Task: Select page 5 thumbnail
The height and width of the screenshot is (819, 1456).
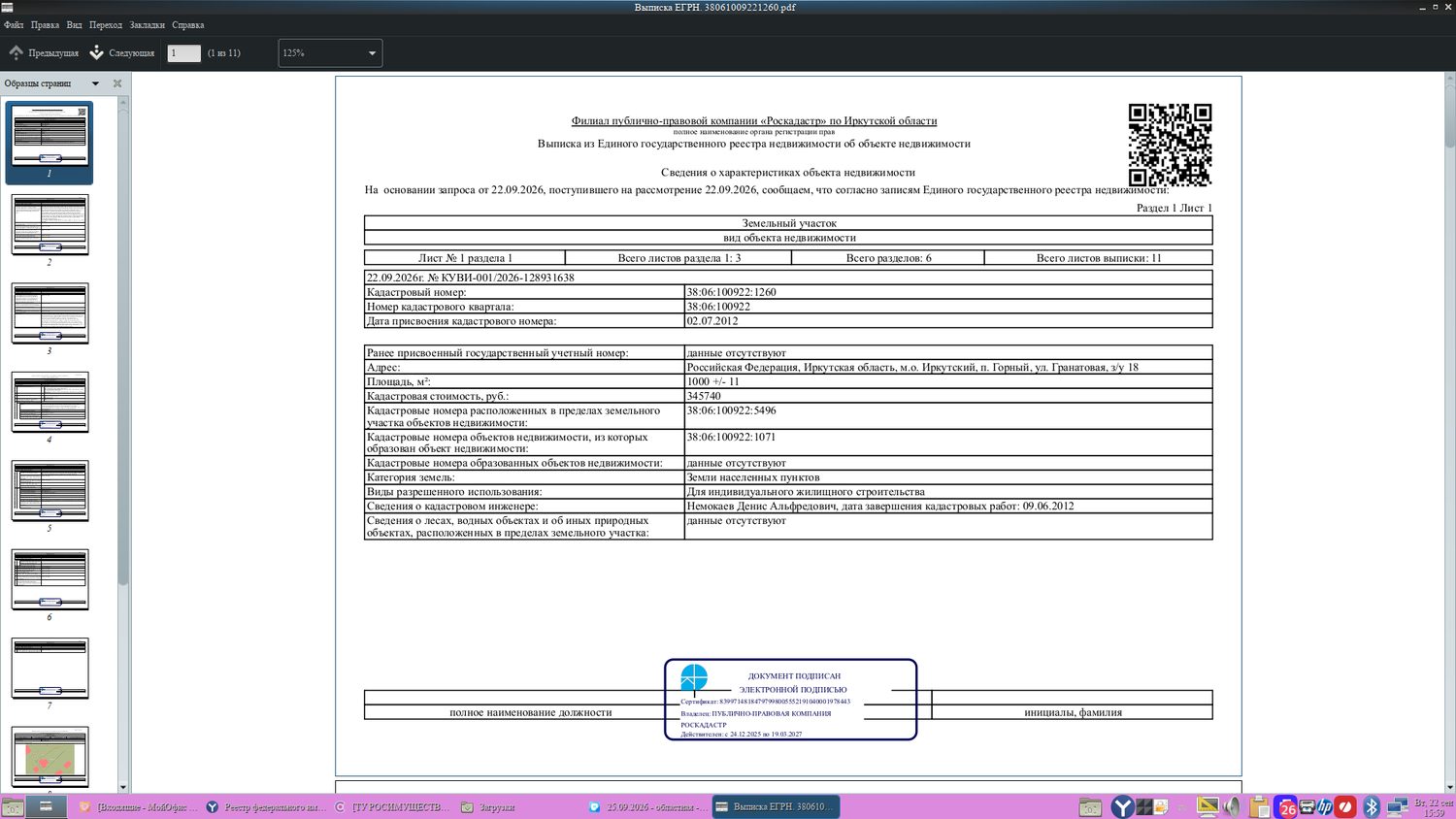Action: tap(50, 491)
